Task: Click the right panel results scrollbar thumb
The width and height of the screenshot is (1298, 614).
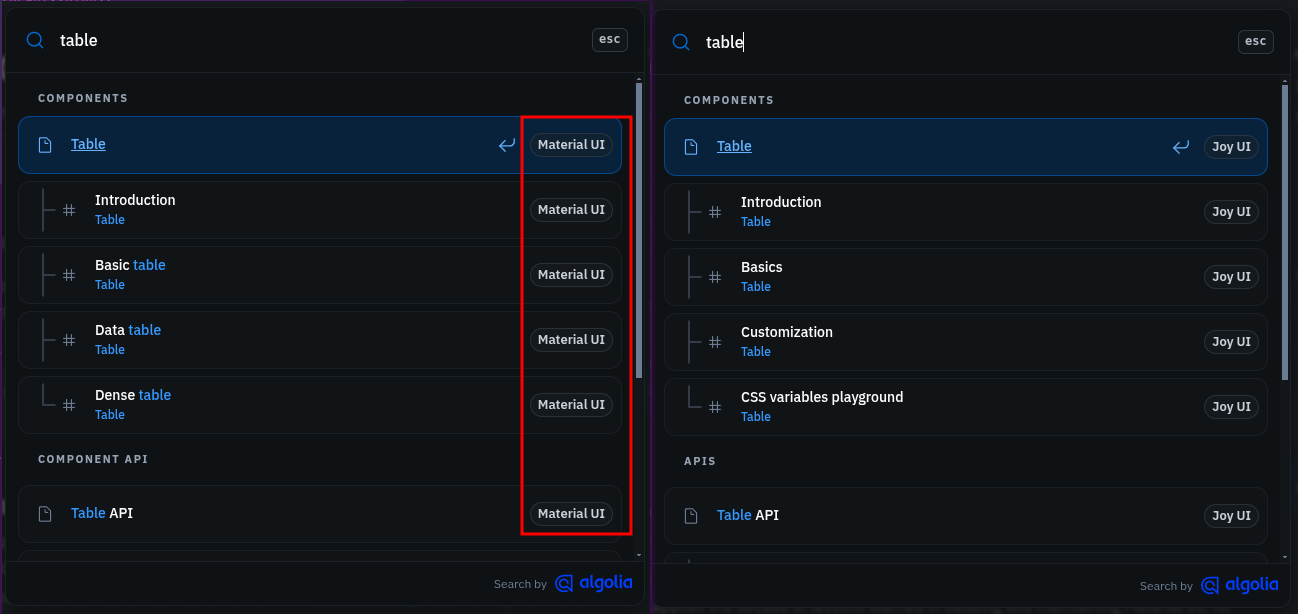Action: [x=1285, y=230]
